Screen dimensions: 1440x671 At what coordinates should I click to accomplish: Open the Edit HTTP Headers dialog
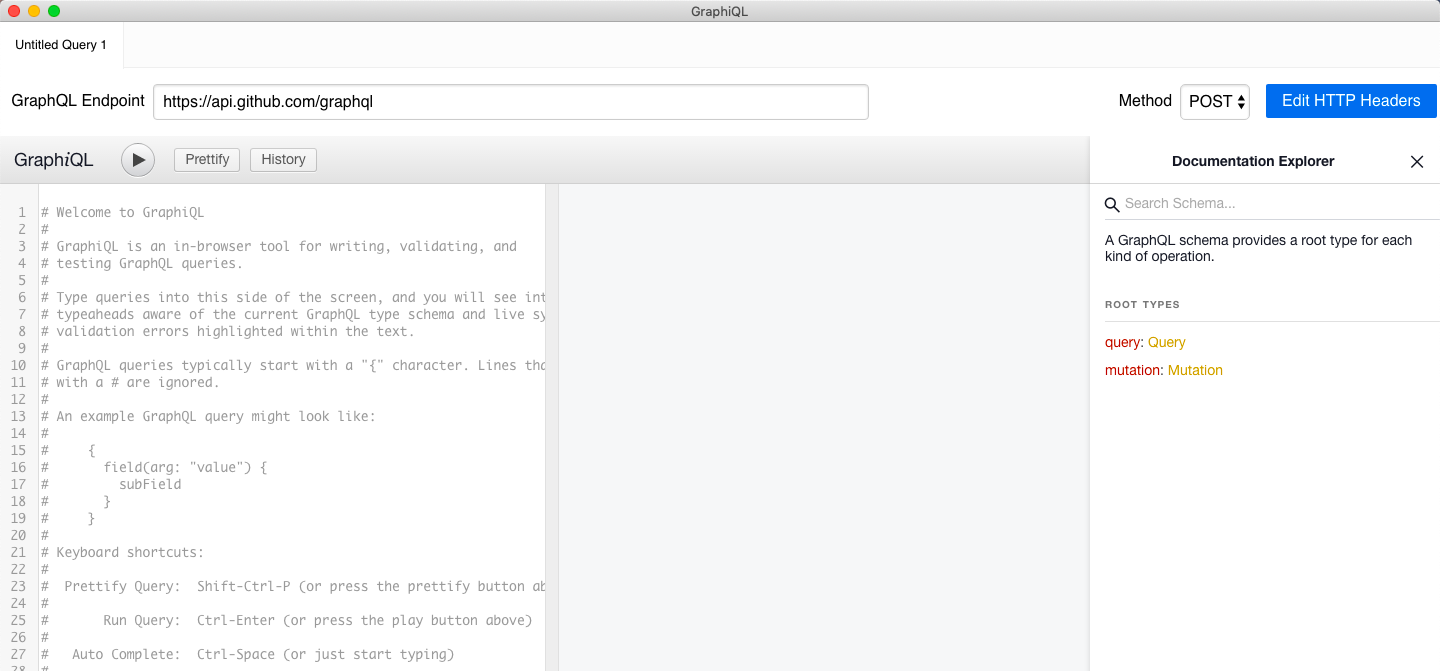(x=1351, y=101)
